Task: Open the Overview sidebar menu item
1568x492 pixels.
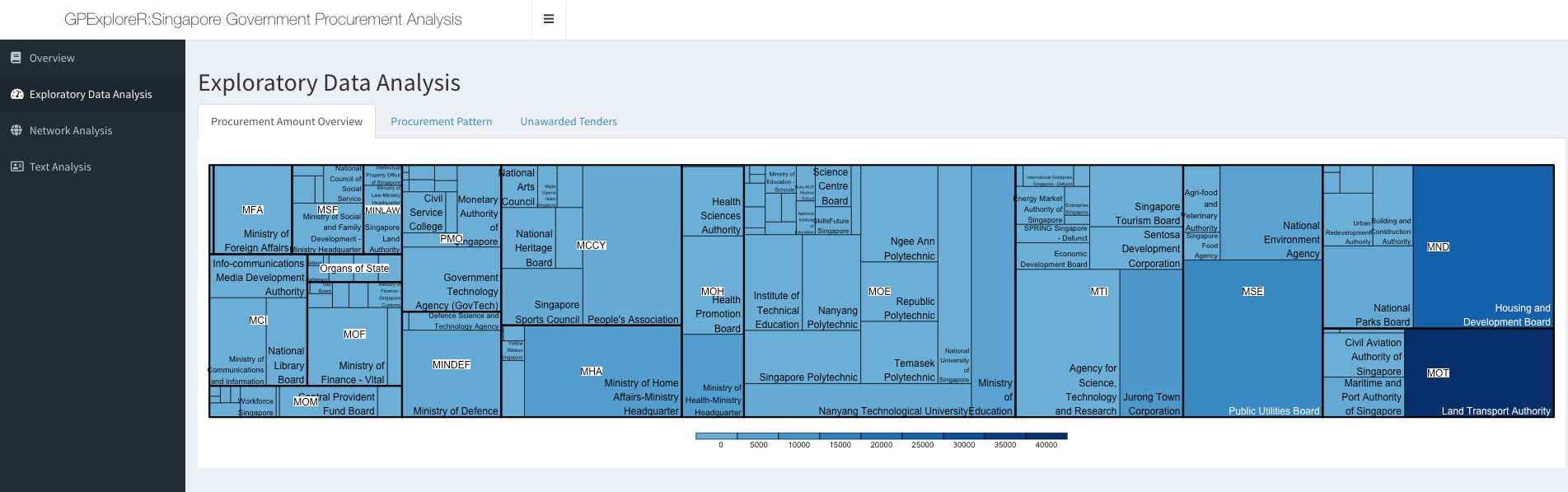Action: 92,58
